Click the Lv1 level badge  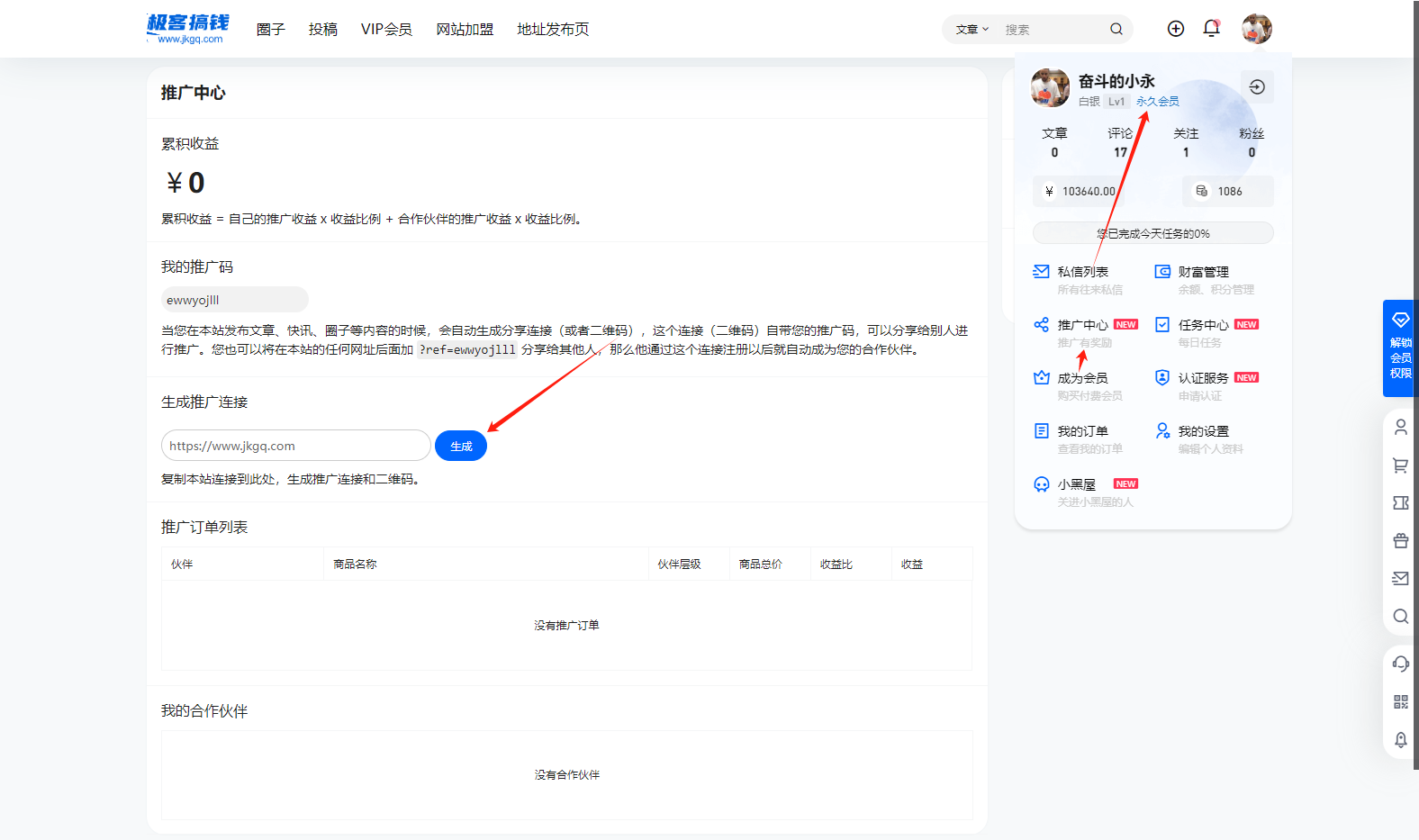[x=1116, y=102]
